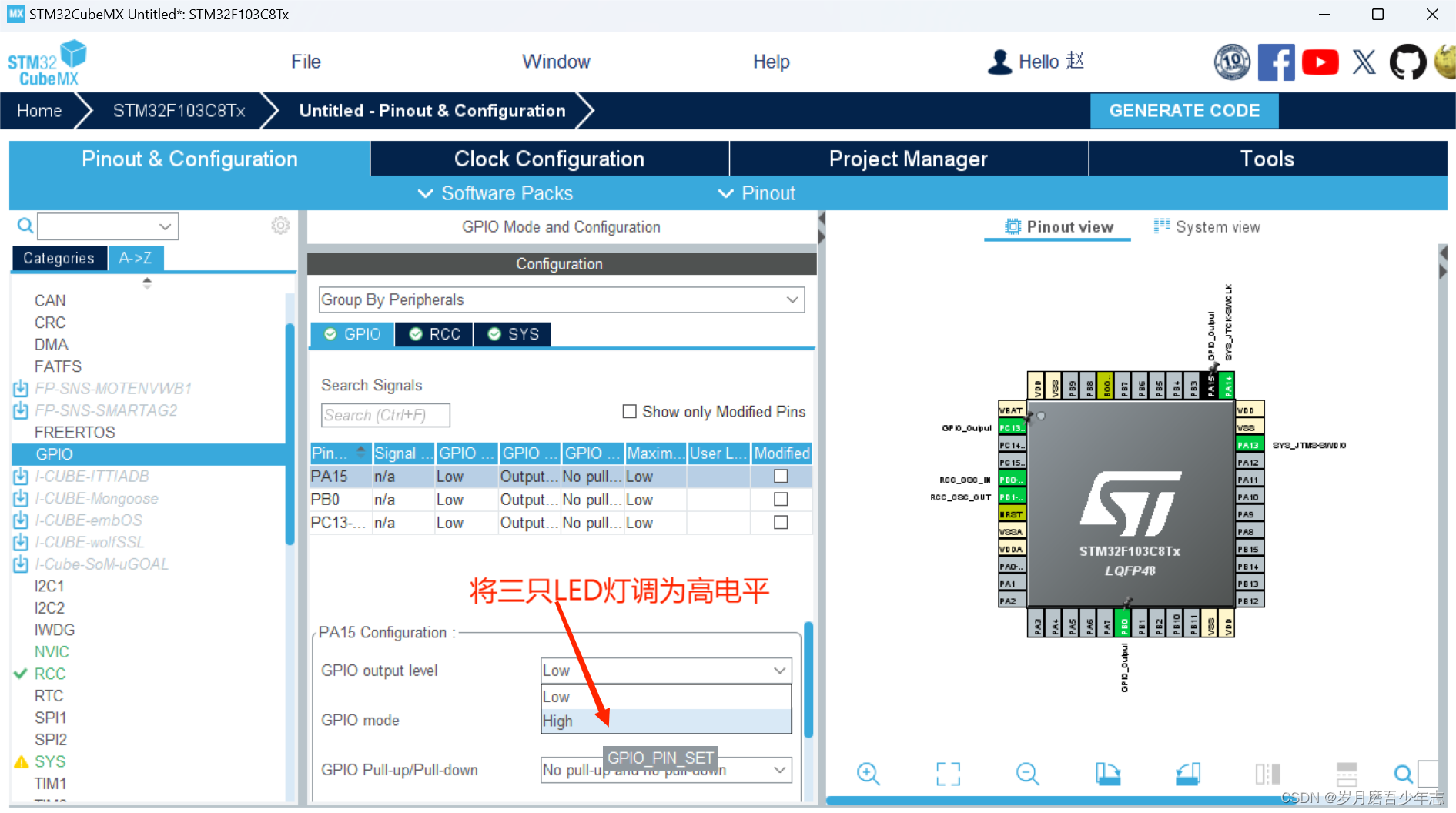Click the STM32CubeMX logo
The width and height of the screenshot is (1456, 813).
(47, 63)
